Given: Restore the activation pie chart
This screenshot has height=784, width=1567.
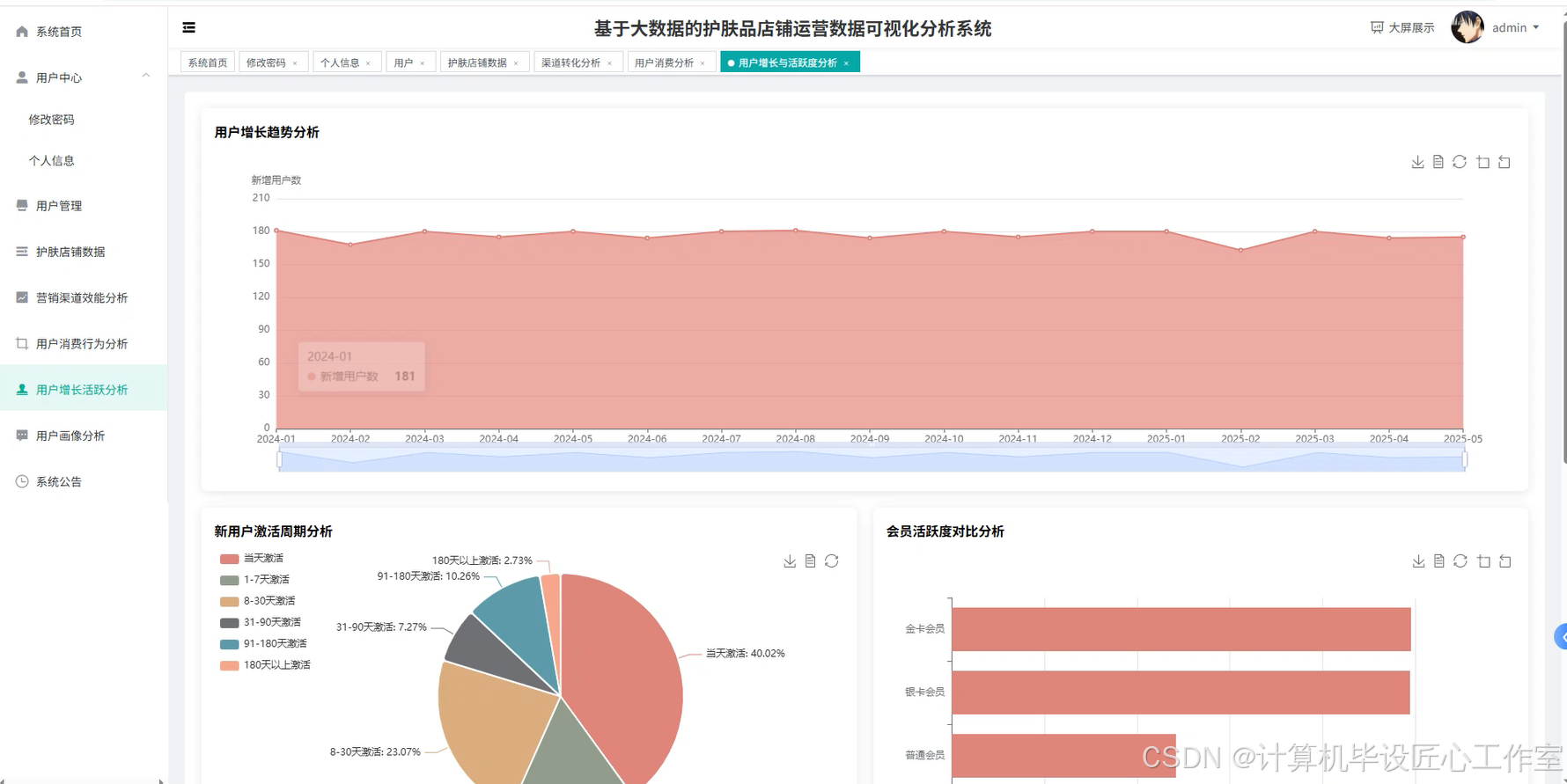Looking at the screenshot, I should (x=832, y=561).
